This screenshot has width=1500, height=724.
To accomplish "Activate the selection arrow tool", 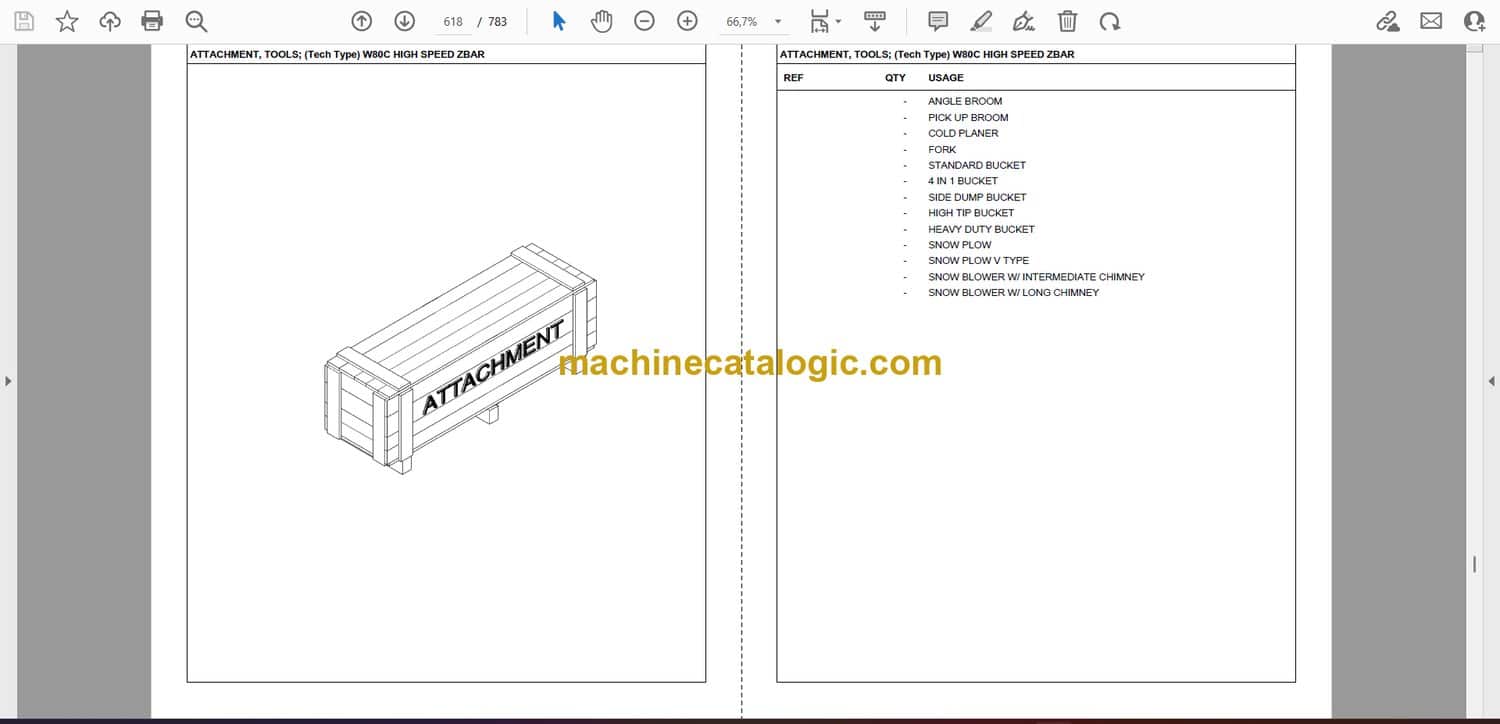I will tap(559, 21).
